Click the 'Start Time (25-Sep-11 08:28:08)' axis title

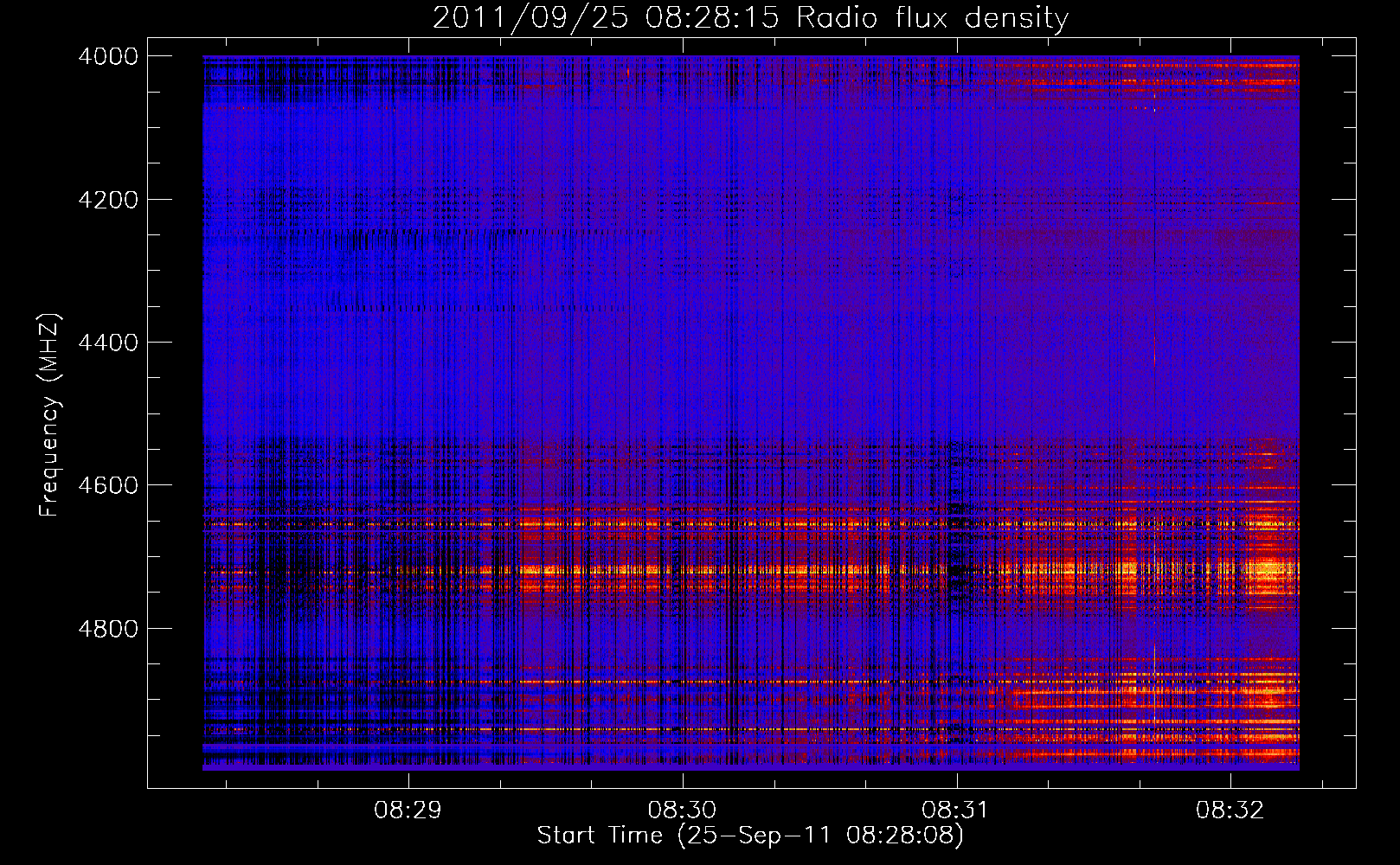coord(750,836)
